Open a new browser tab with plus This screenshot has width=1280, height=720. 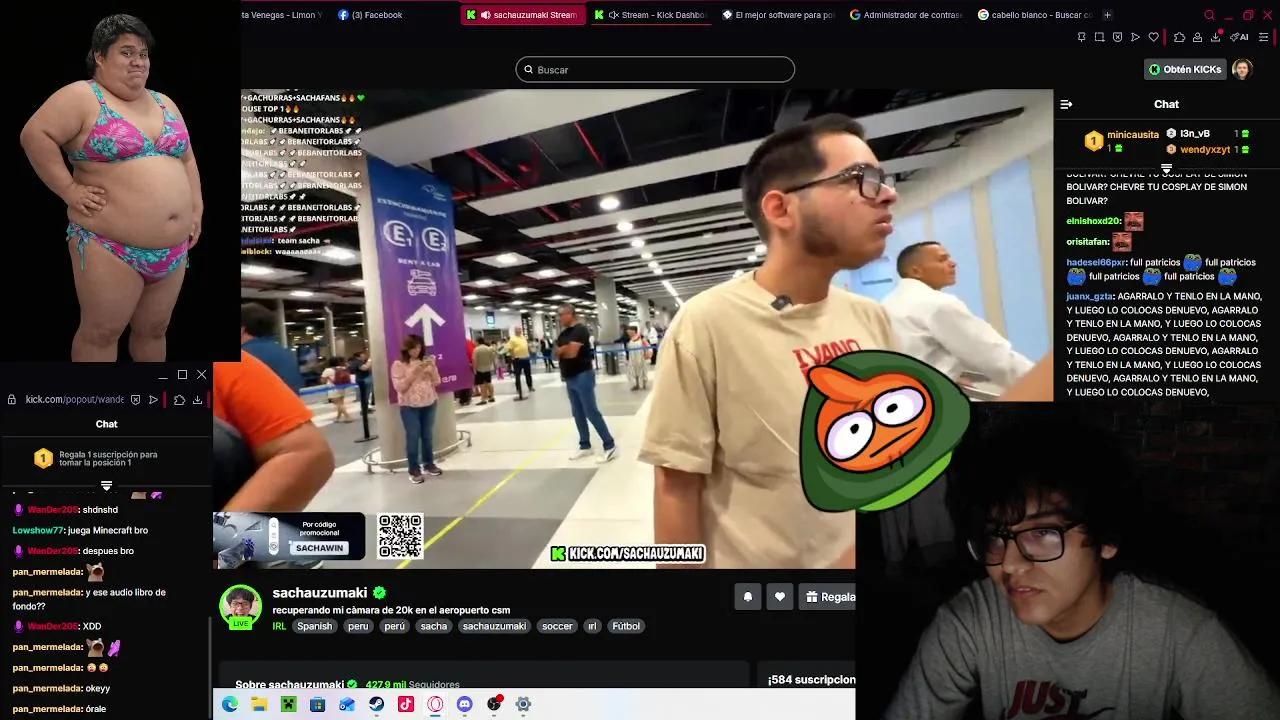pyautogui.click(x=1107, y=15)
